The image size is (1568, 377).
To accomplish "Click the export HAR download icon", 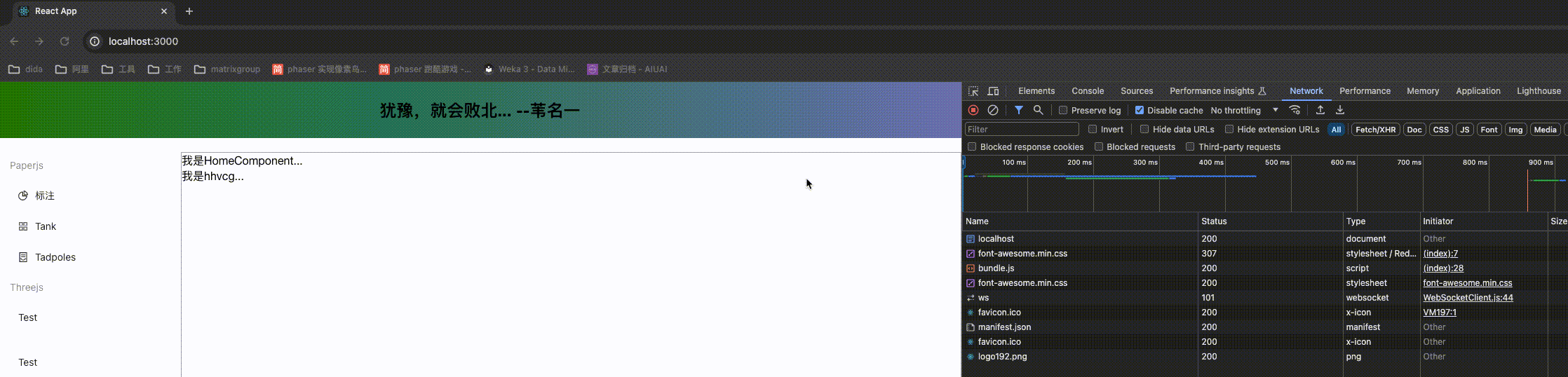I will point(1340,110).
